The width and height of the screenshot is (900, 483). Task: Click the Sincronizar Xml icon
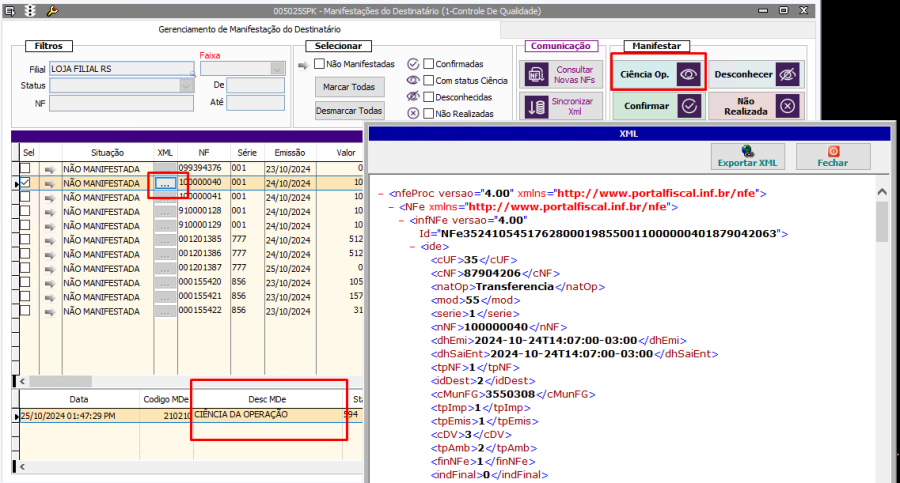(x=536, y=106)
